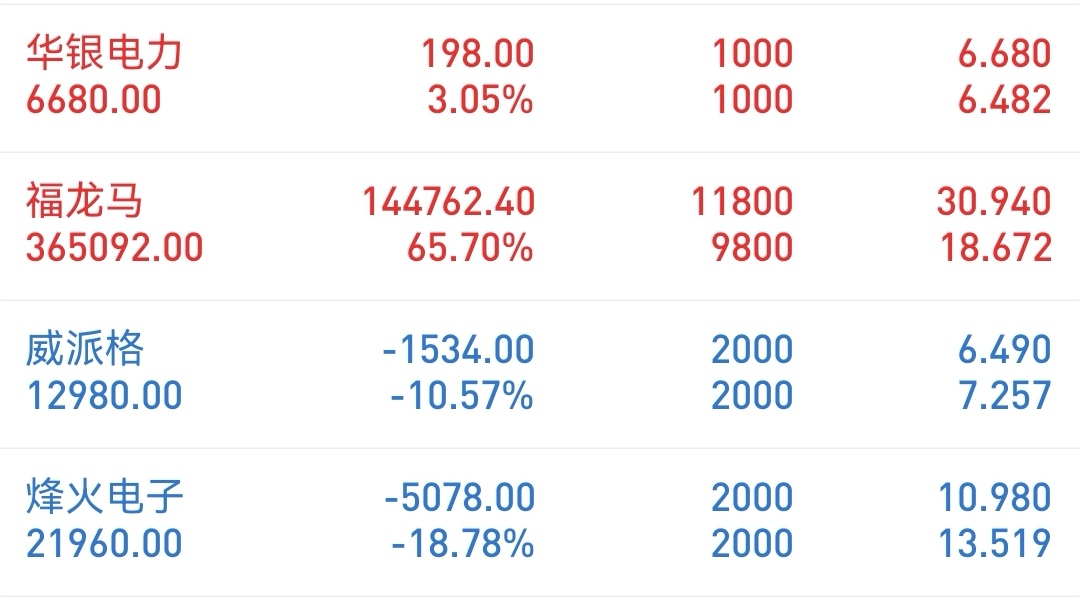Tap the 144762.40 profit figure

point(448,202)
